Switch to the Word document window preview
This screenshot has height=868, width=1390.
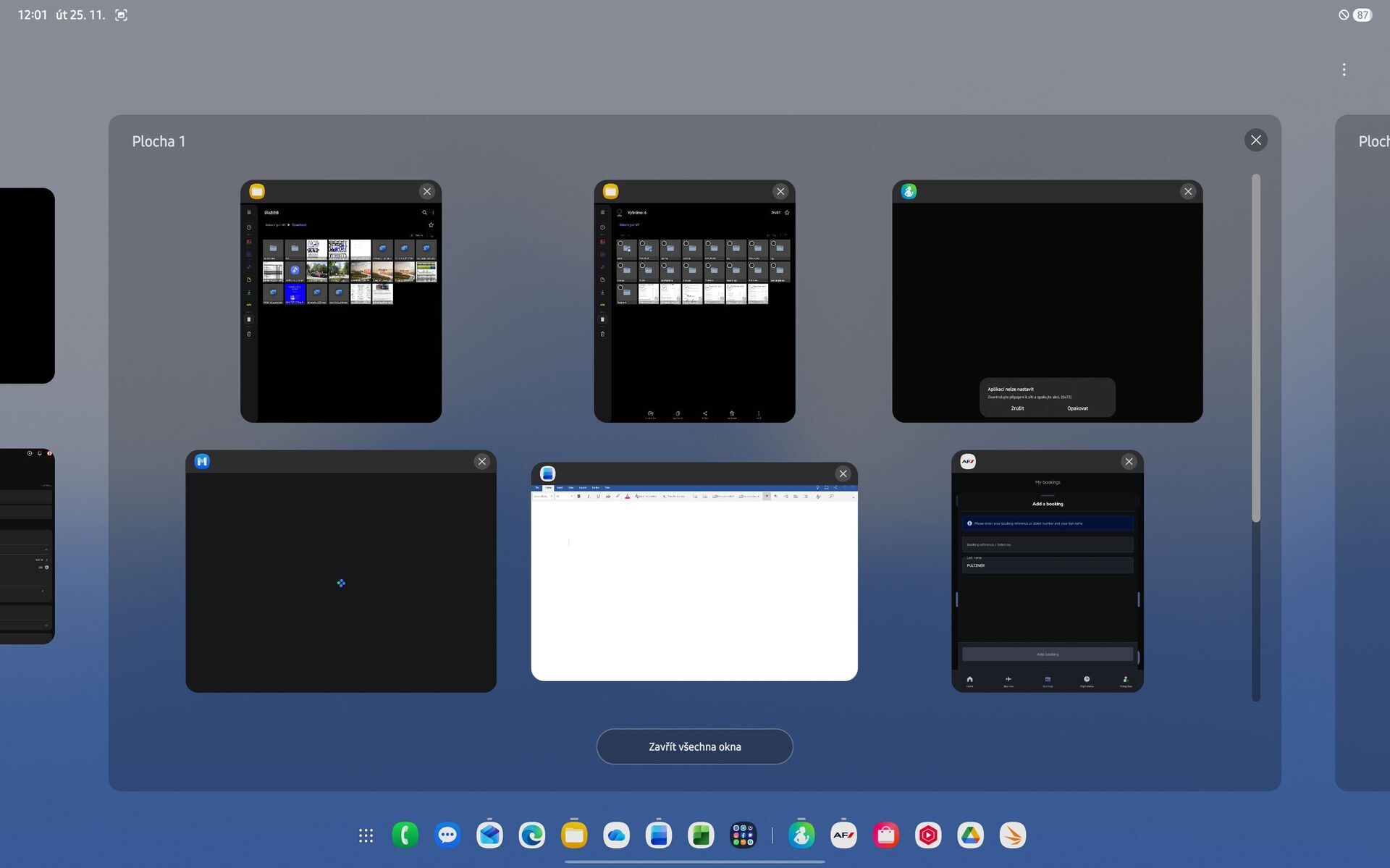[694, 586]
